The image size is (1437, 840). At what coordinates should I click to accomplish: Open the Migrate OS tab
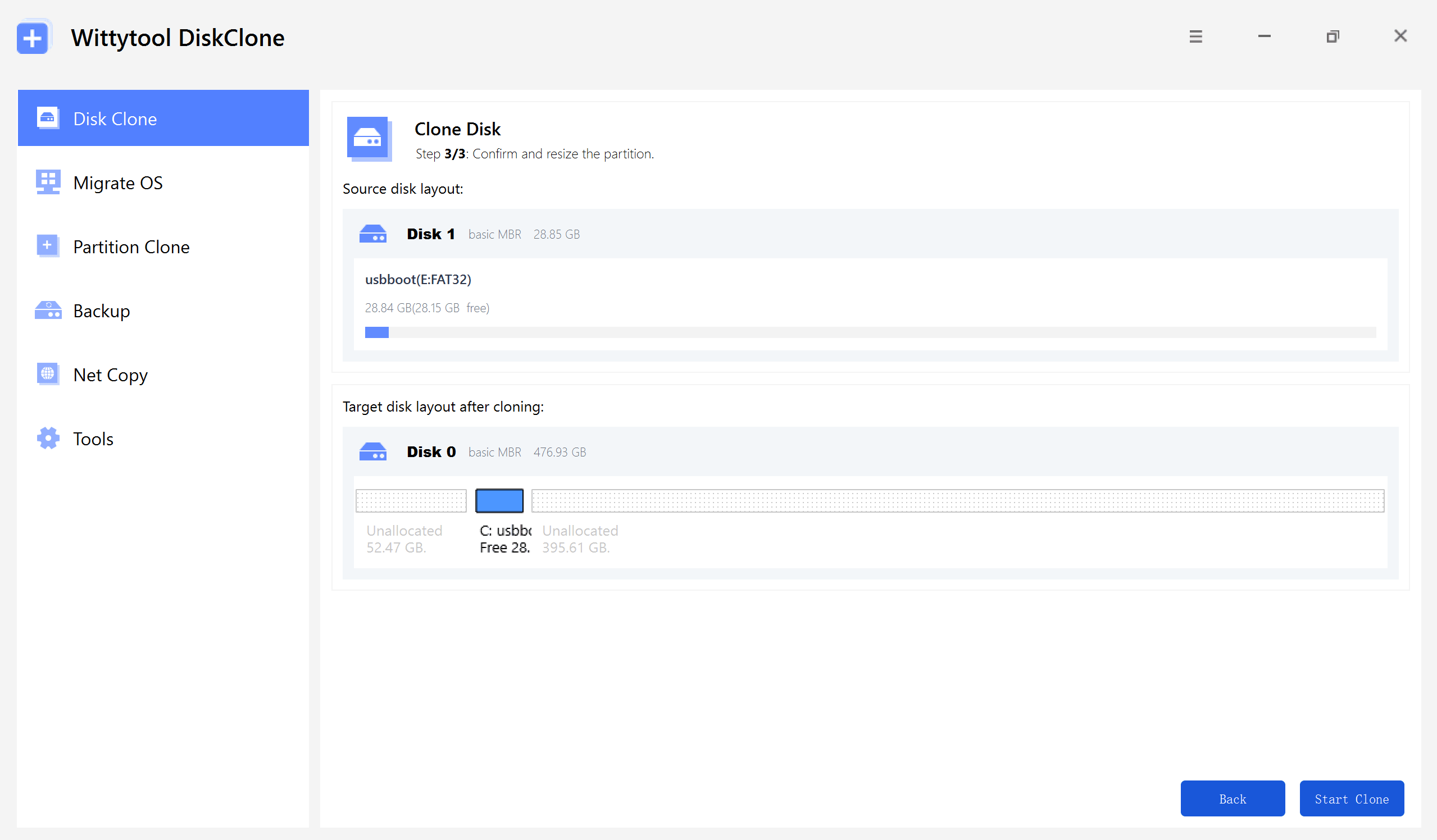pyautogui.click(x=118, y=183)
